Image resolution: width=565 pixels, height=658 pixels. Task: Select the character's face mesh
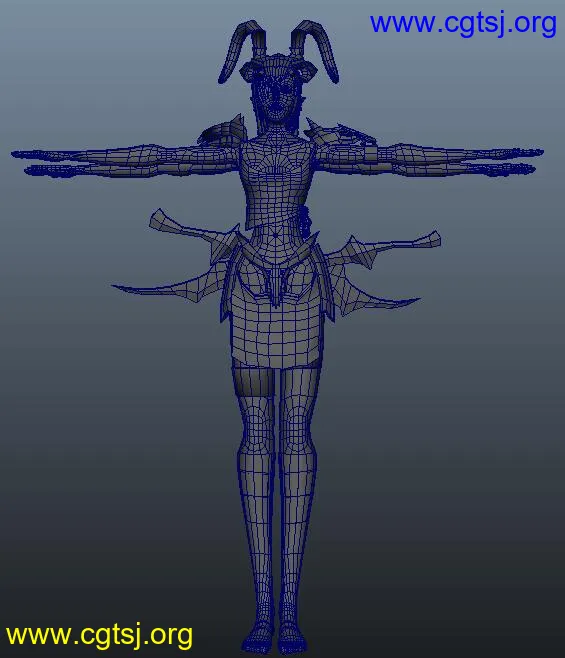pyautogui.click(x=275, y=99)
